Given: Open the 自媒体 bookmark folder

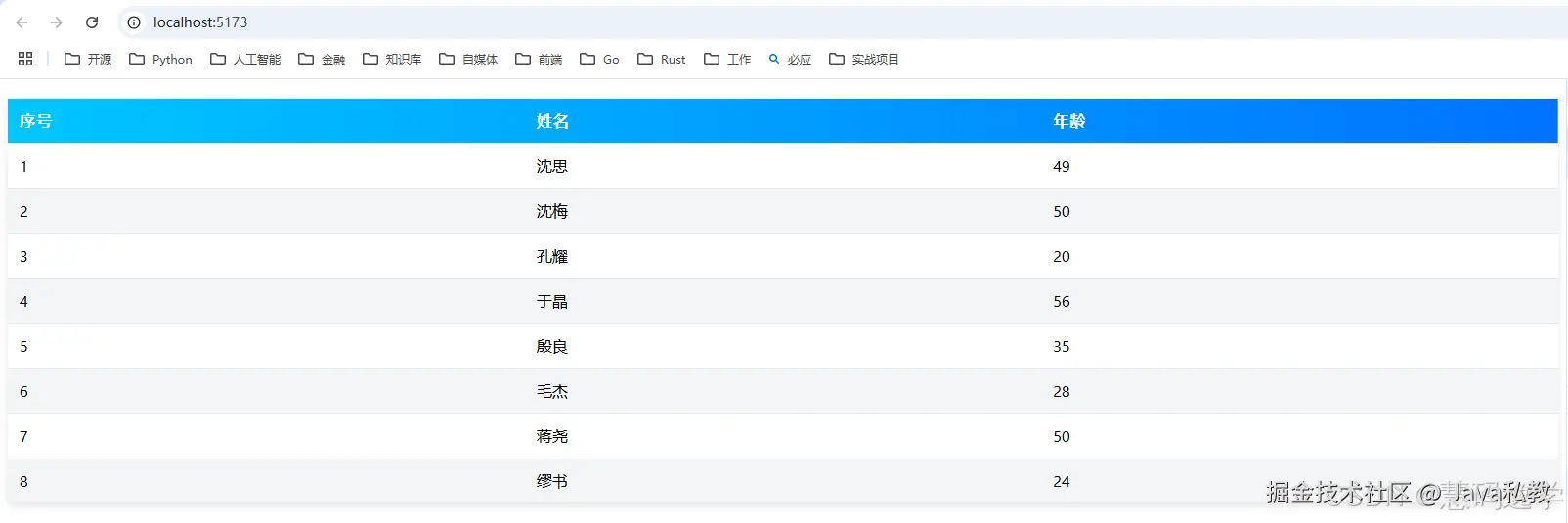Looking at the screenshot, I should tap(468, 59).
